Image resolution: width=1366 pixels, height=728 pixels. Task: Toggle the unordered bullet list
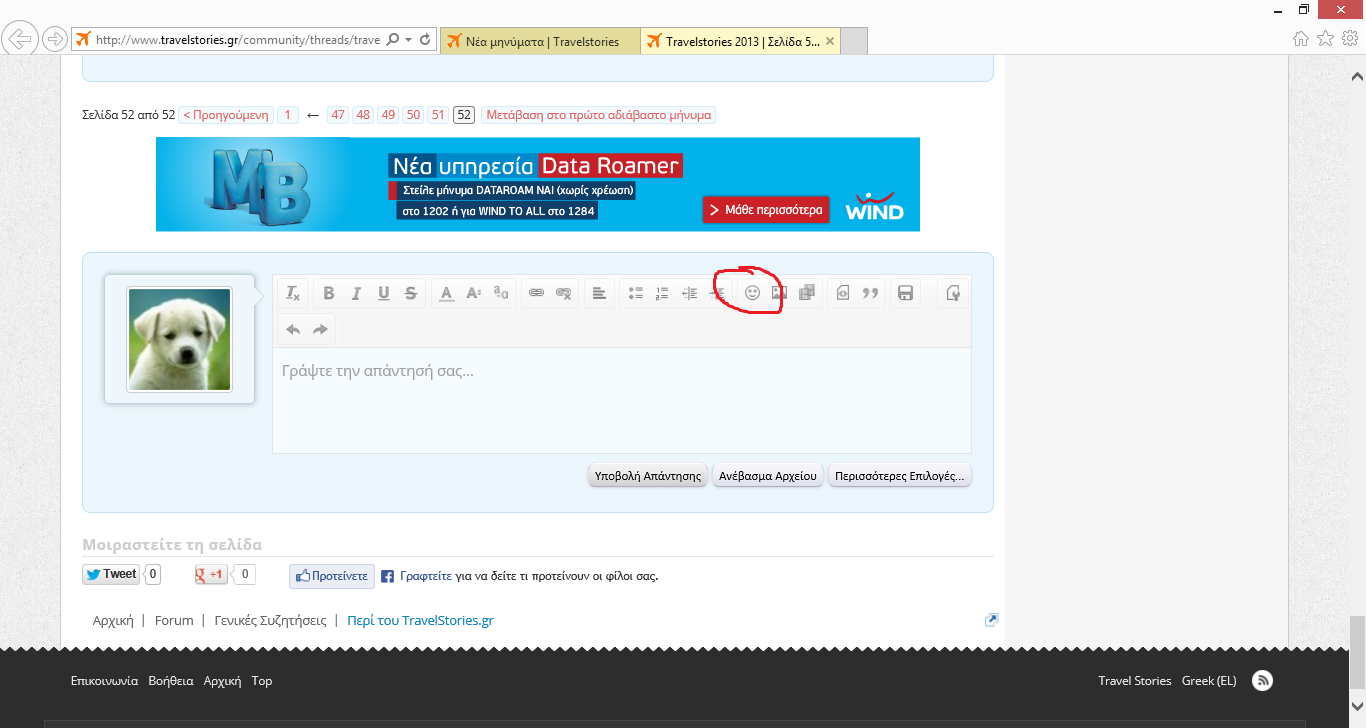tap(635, 293)
